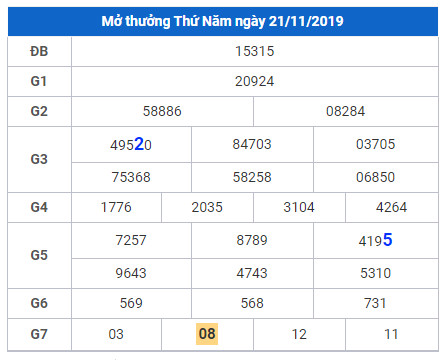446x360 pixels.
Task: Click the G5 number 7257
Action: point(131,240)
